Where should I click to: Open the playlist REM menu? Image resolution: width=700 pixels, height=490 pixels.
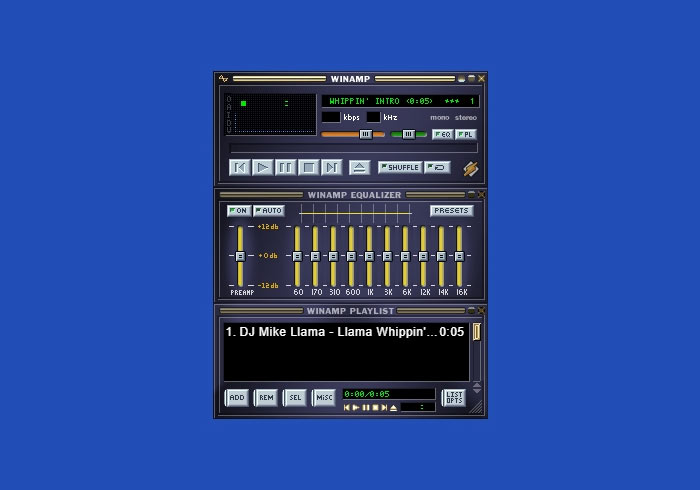coord(266,398)
